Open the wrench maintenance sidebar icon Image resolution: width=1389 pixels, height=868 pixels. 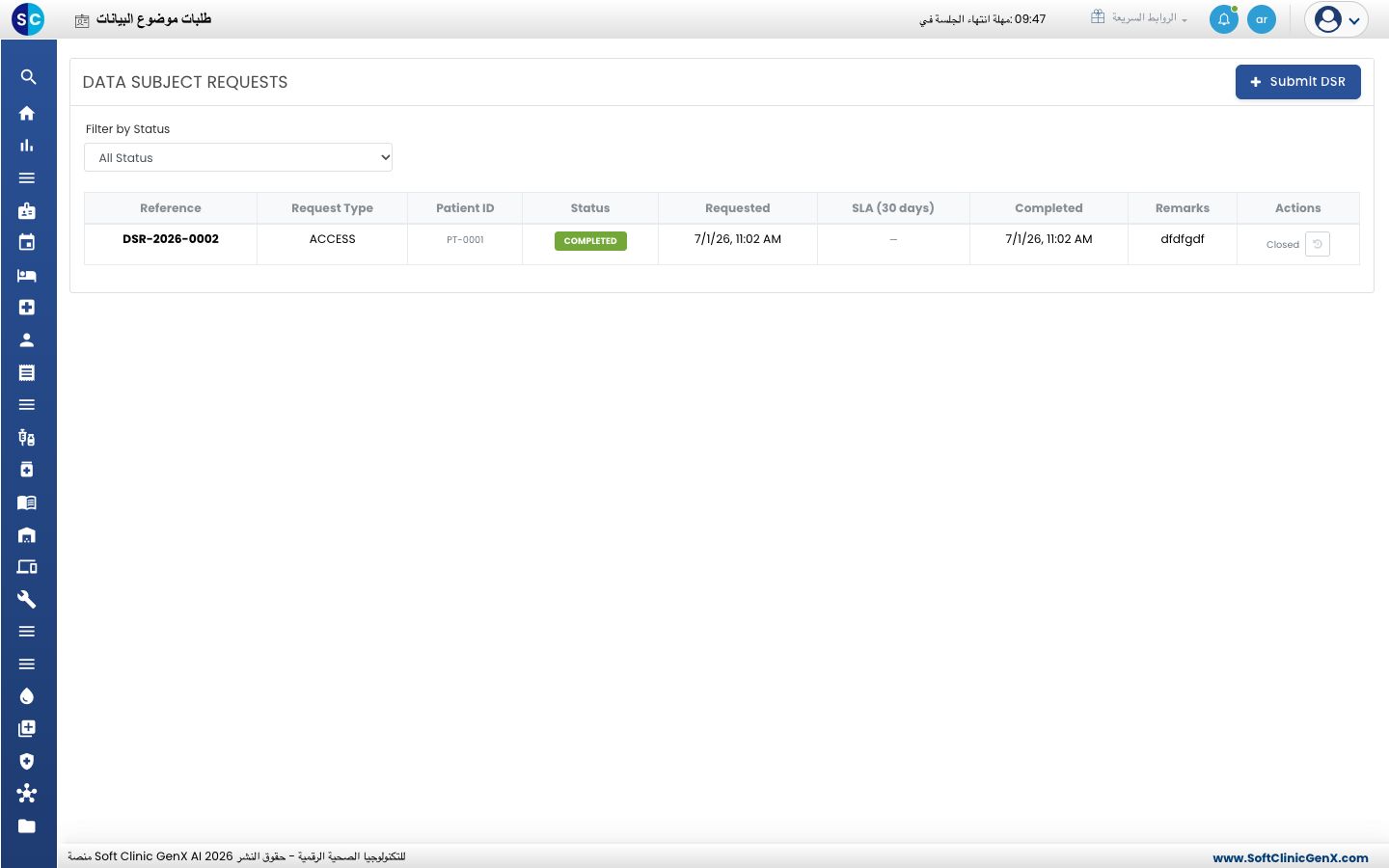tap(27, 600)
